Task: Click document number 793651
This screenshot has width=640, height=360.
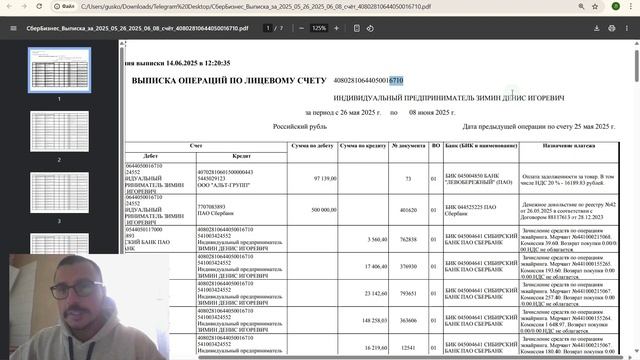Action: click(x=408, y=293)
